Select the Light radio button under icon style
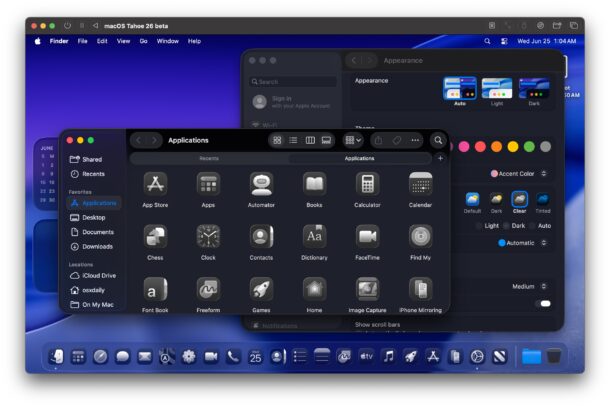The width and height of the screenshot is (610, 407). (x=479, y=226)
